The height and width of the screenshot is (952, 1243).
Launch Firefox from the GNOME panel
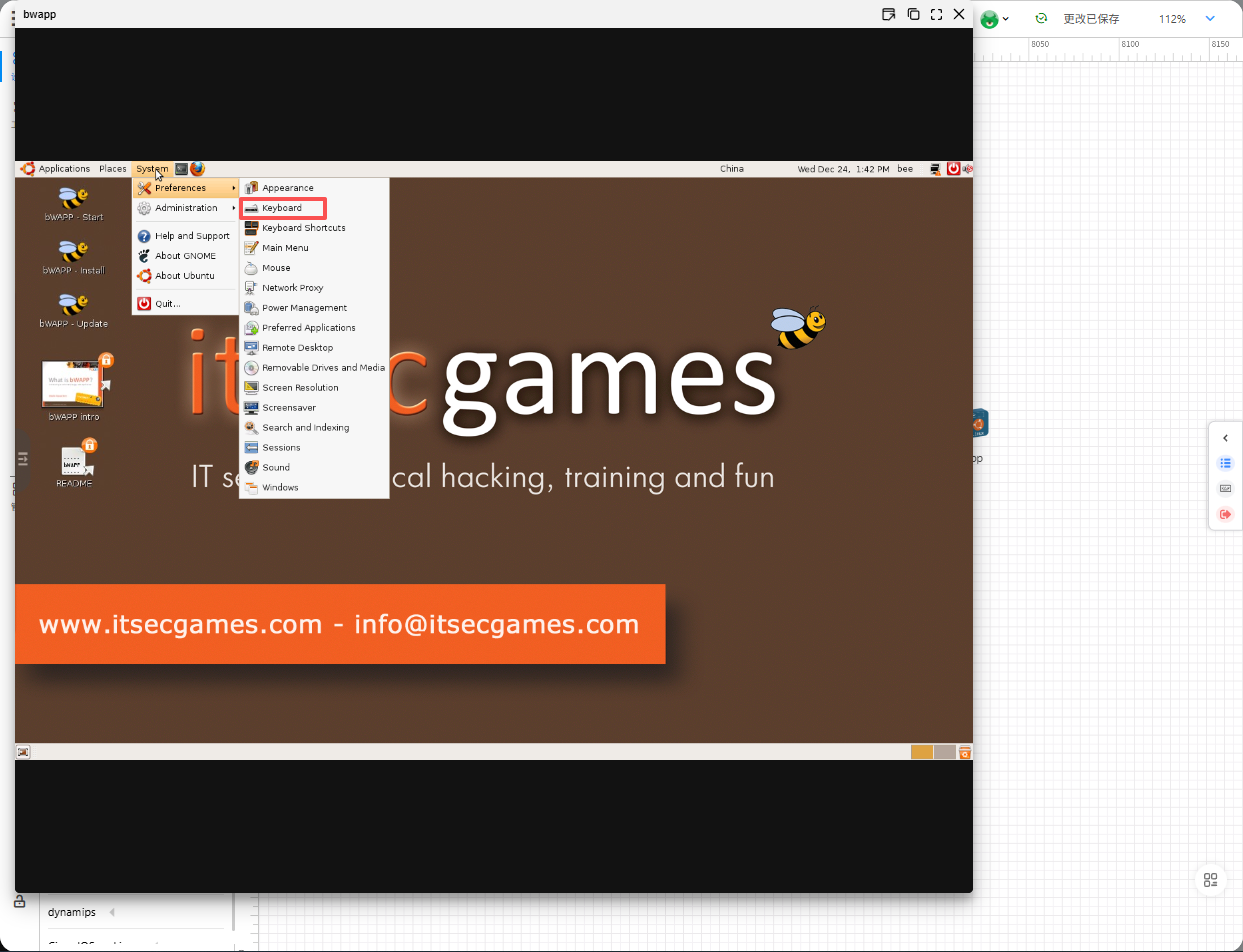pyautogui.click(x=197, y=169)
